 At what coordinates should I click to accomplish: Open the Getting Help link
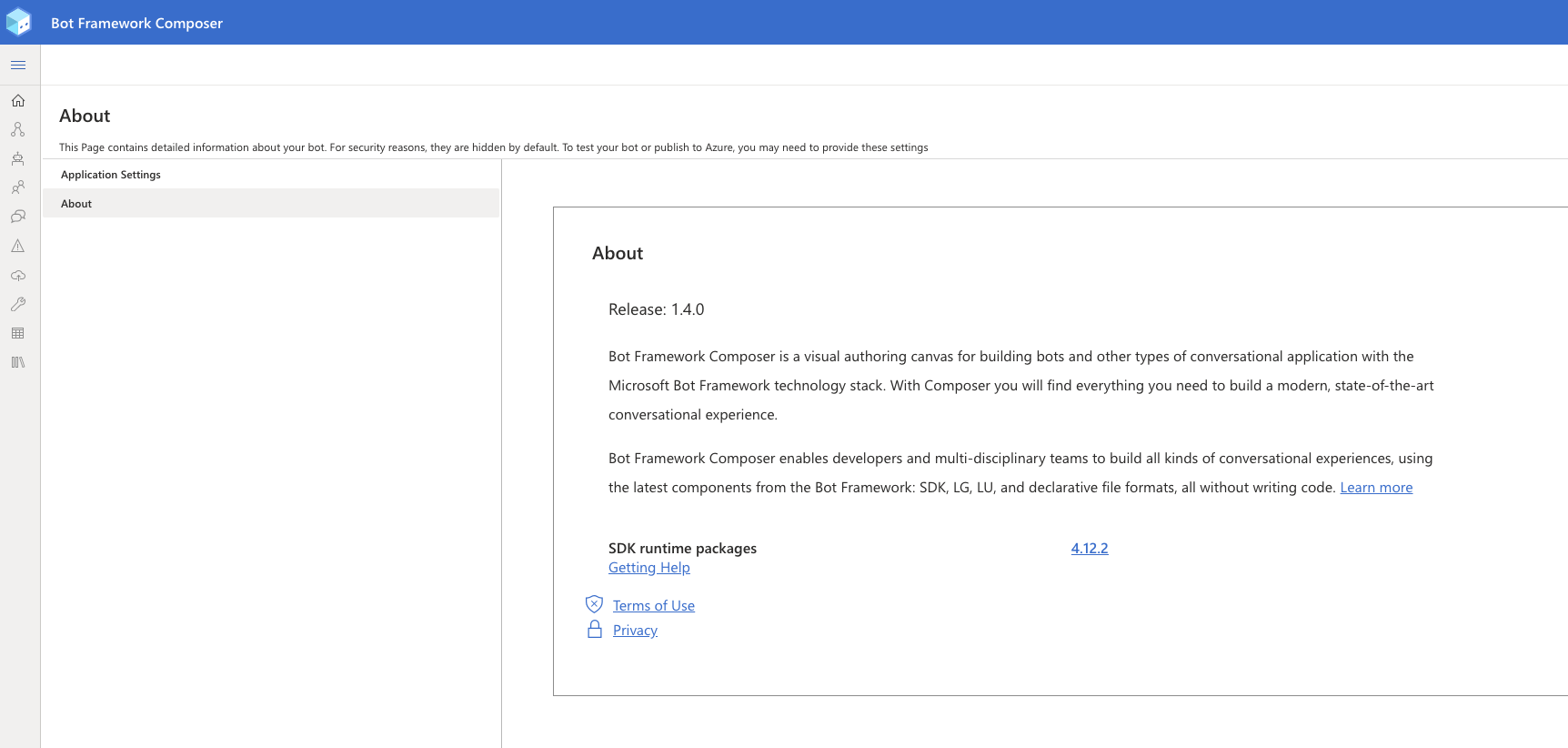point(649,568)
